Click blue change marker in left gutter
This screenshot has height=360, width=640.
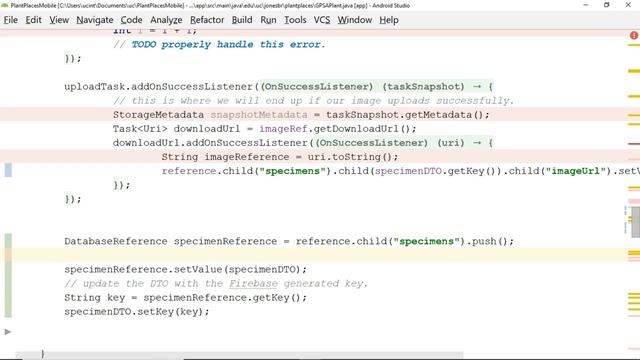[8, 170]
